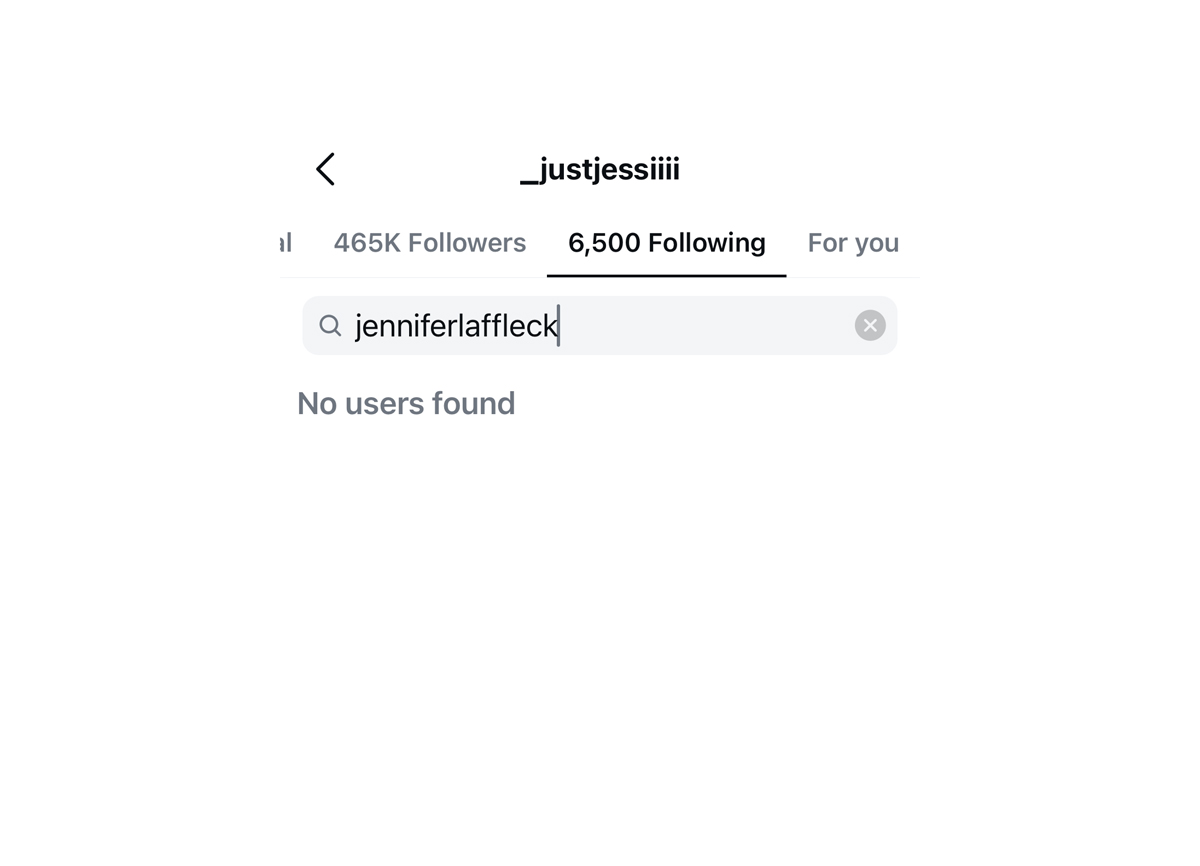Click the _justjessiiii username heading
1200x866 pixels.
[600, 169]
